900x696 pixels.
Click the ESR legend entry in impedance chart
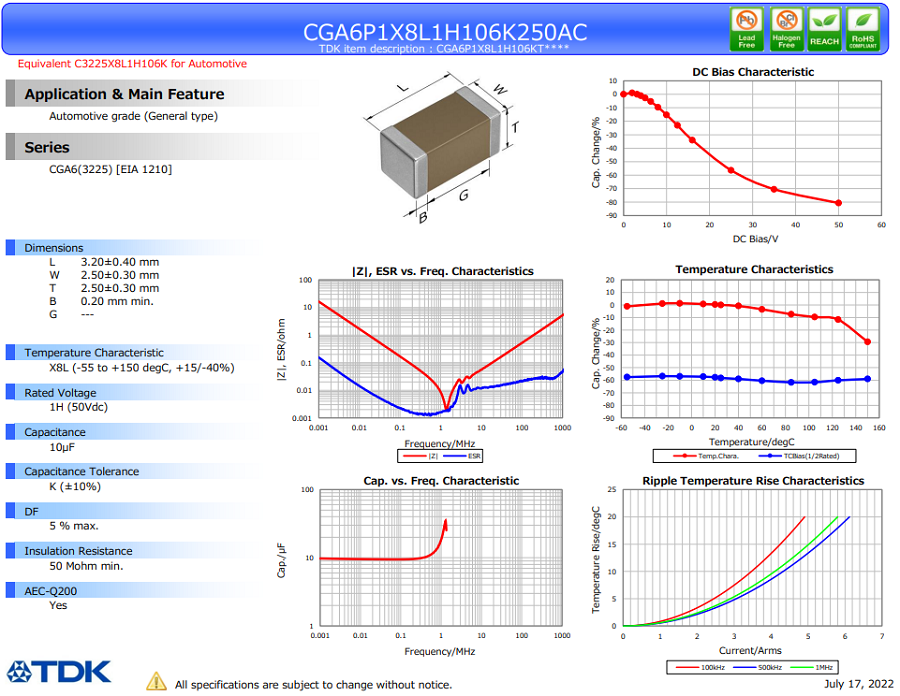[462, 456]
